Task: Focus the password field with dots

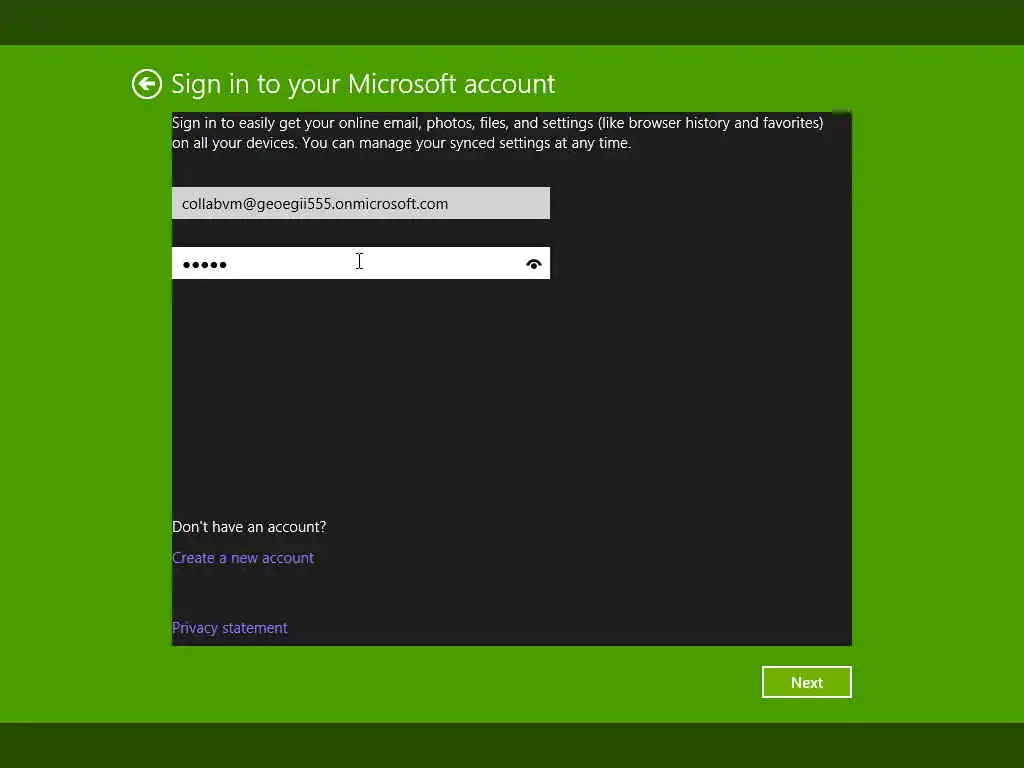Action: pos(360,263)
